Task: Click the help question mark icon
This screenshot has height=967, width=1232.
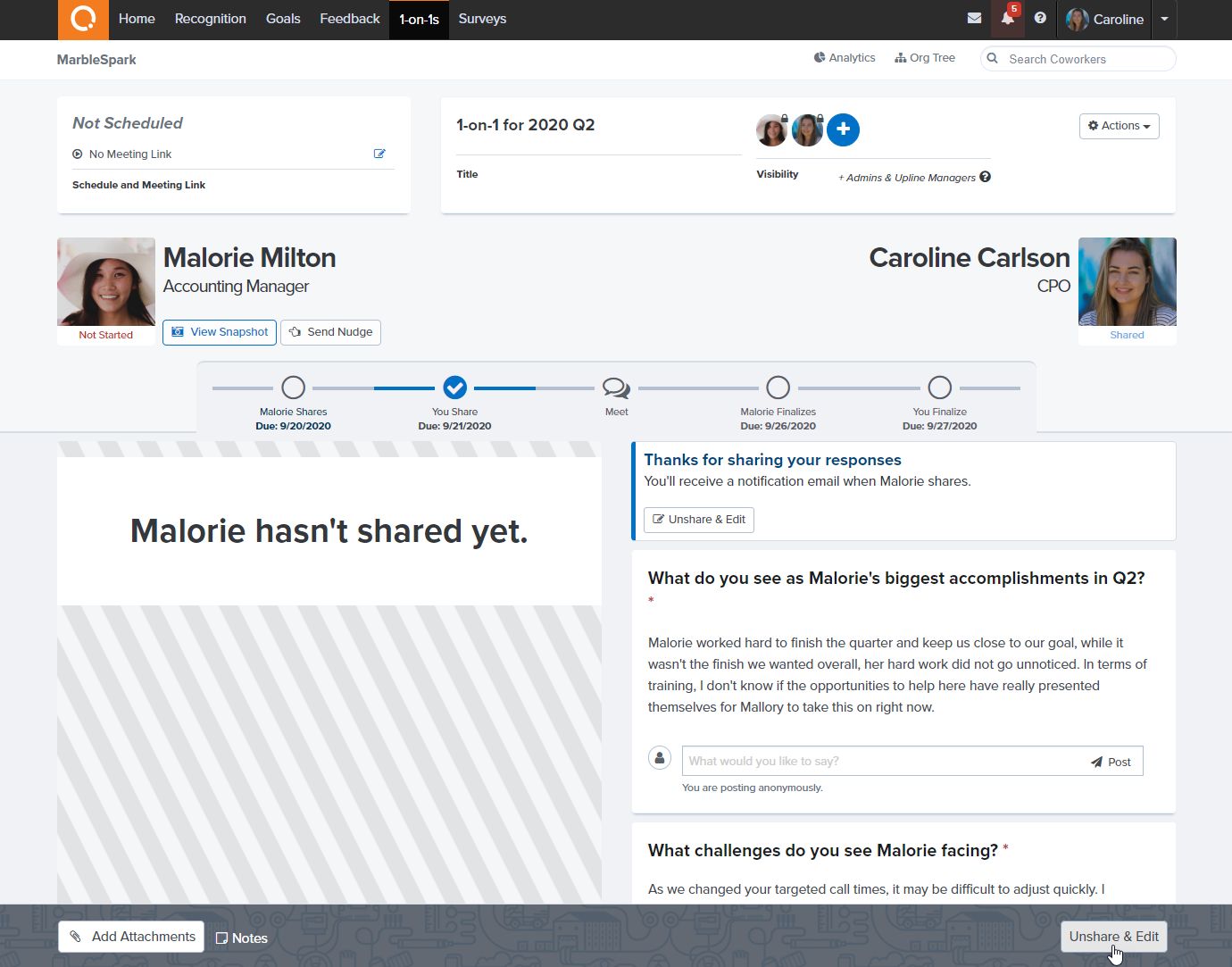Action: [1040, 18]
